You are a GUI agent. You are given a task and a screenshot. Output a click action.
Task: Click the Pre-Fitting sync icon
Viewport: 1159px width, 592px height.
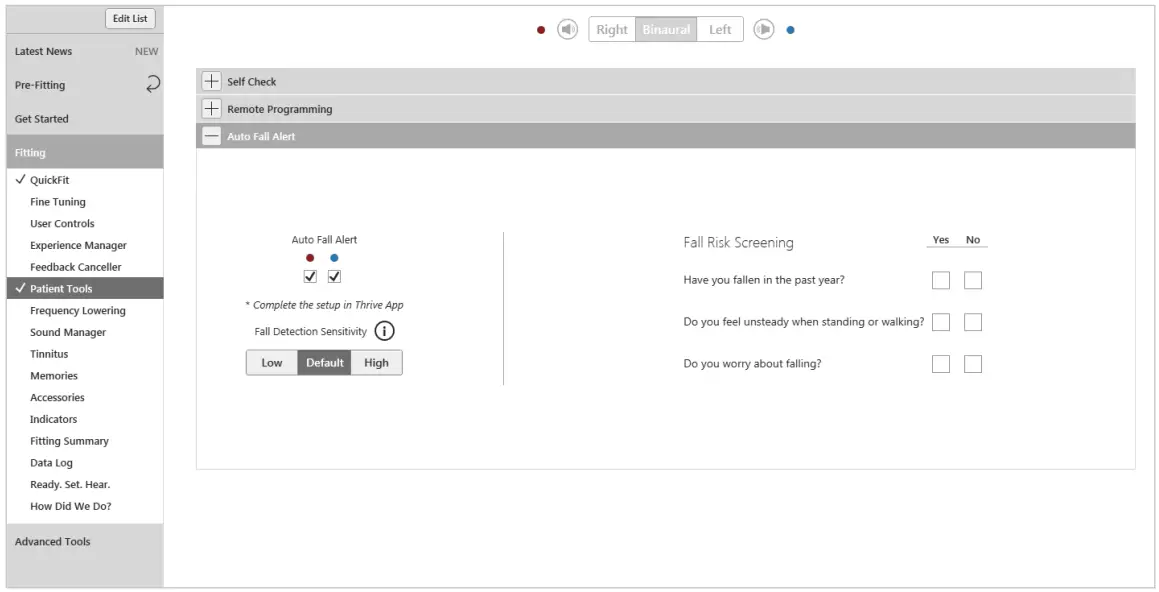coord(152,84)
